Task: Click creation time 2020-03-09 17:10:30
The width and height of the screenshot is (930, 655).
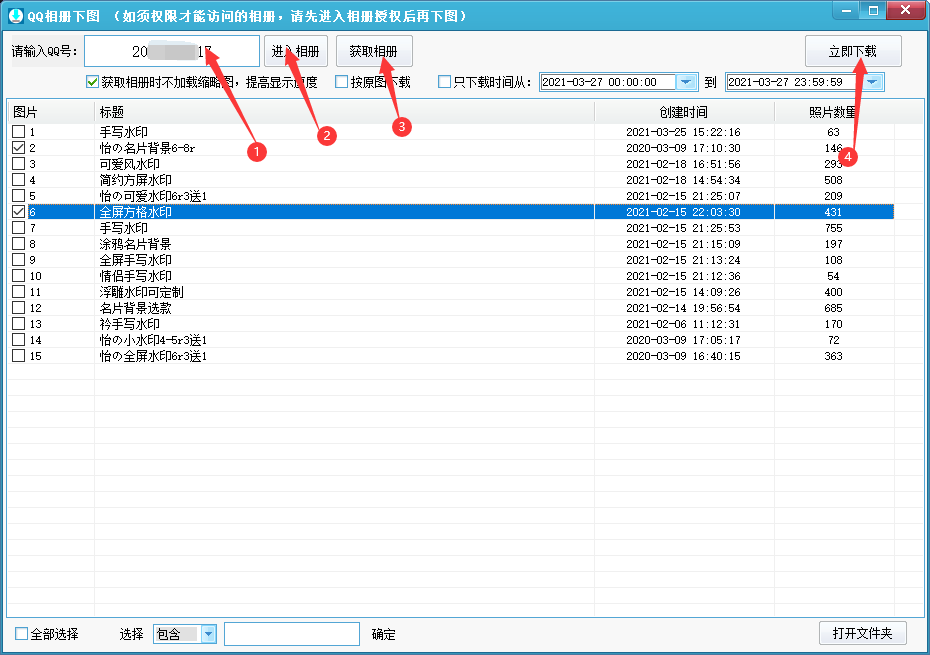Action: point(683,148)
